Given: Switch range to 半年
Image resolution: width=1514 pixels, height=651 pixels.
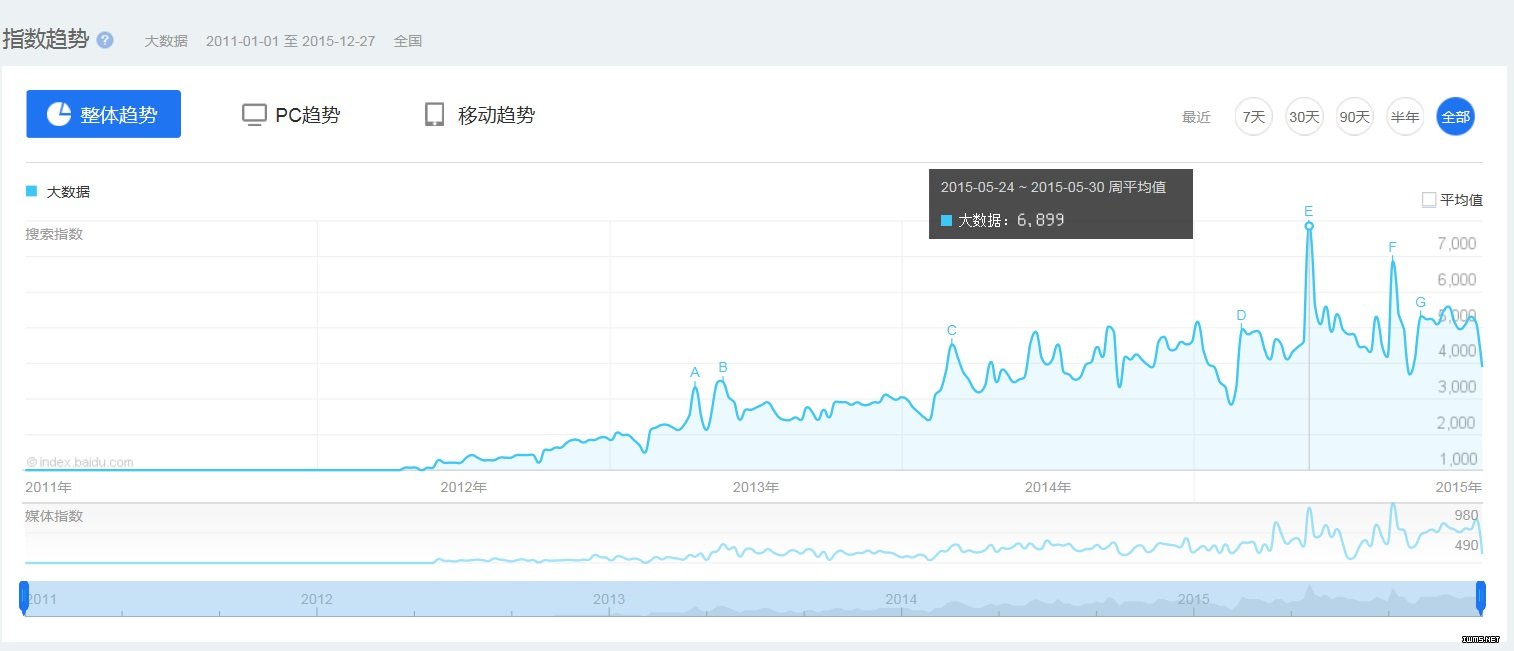Looking at the screenshot, I should point(1405,117).
